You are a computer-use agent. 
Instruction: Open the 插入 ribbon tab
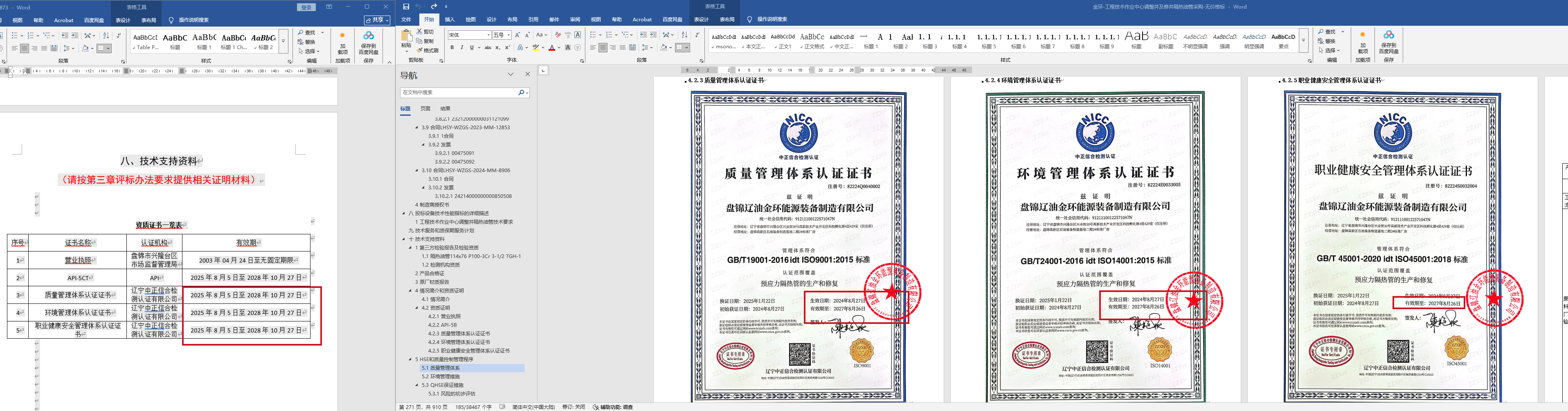coord(450,20)
